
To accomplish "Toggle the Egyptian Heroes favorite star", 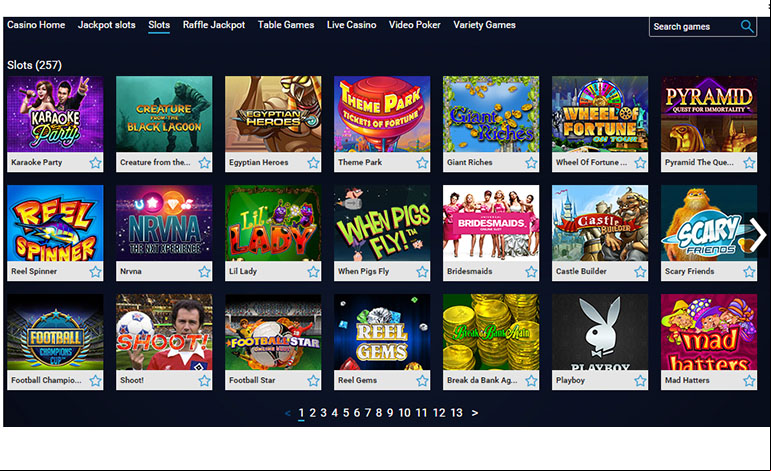I will click(313, 163).
